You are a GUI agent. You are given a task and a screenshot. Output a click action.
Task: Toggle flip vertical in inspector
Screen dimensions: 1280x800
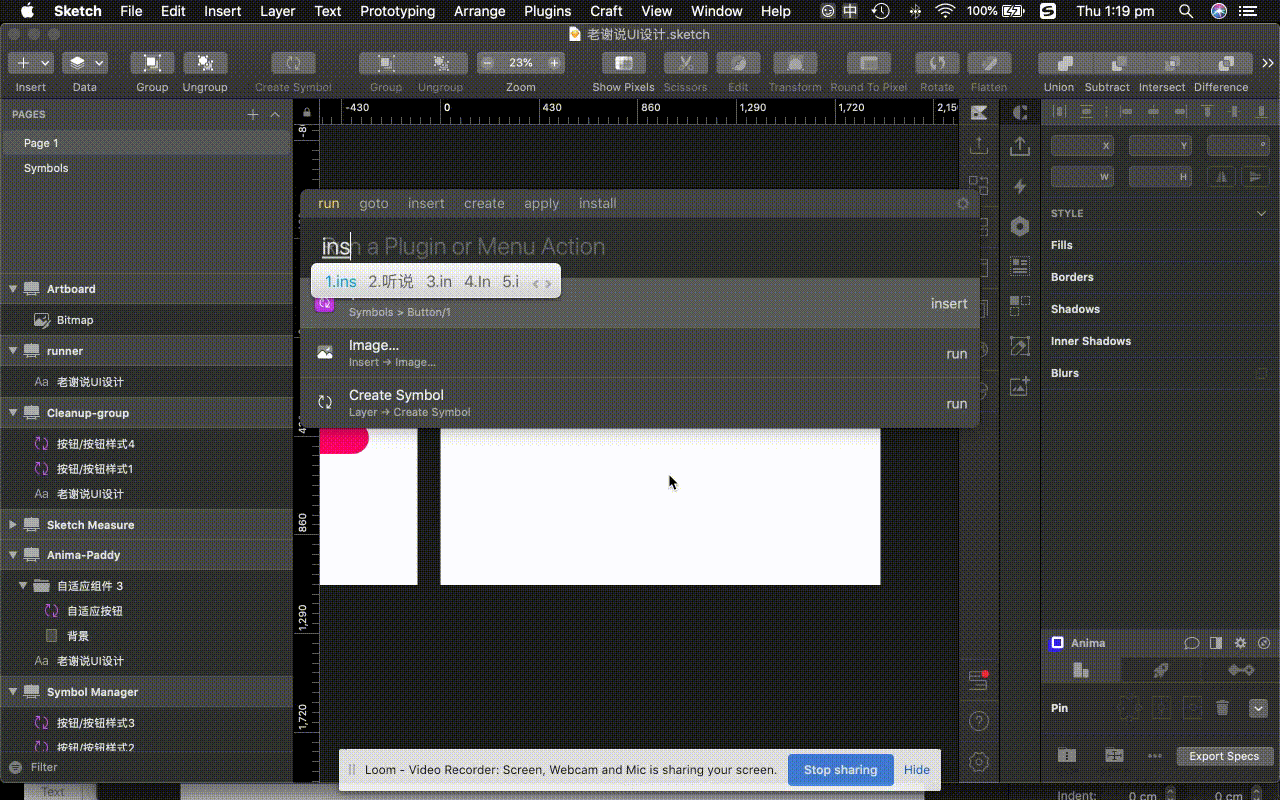click(1255, 176)
